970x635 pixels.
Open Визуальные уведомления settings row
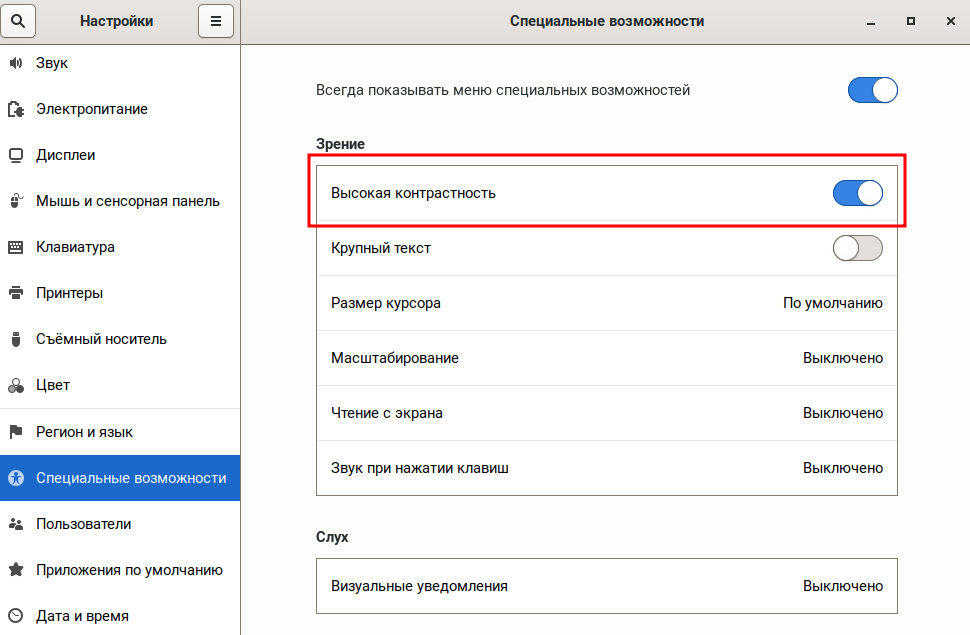pos(606,586)
